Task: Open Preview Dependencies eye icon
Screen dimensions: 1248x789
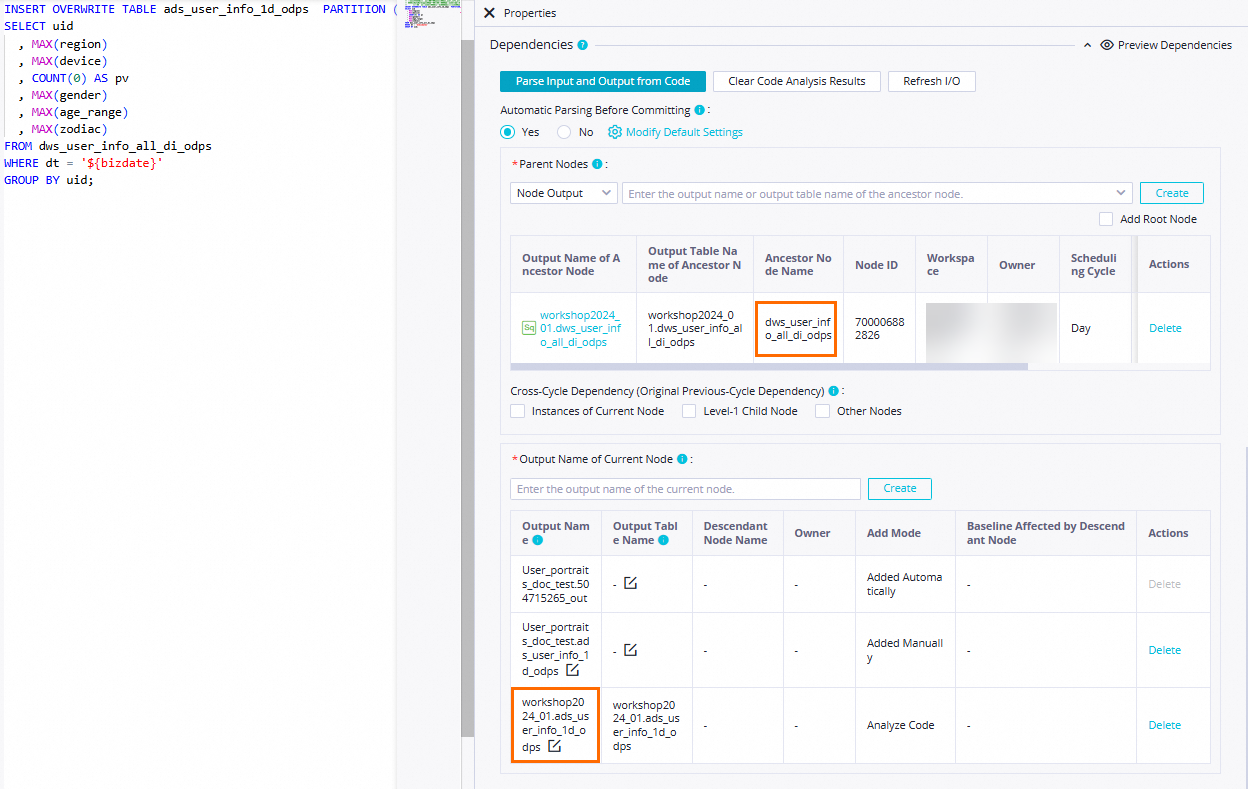Action: [1107, 45]
